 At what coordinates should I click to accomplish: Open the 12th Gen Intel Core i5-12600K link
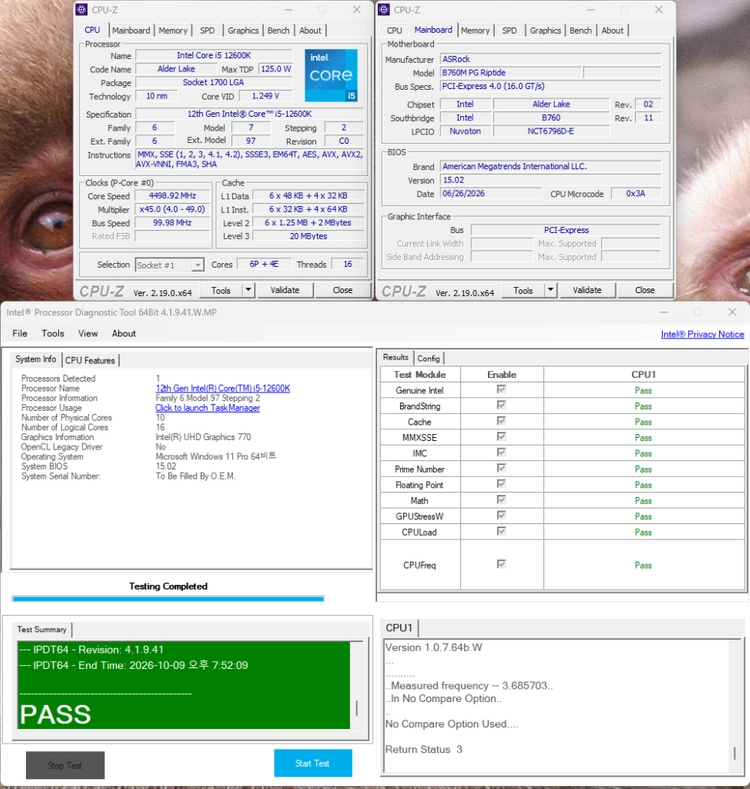tap(222, 388)
